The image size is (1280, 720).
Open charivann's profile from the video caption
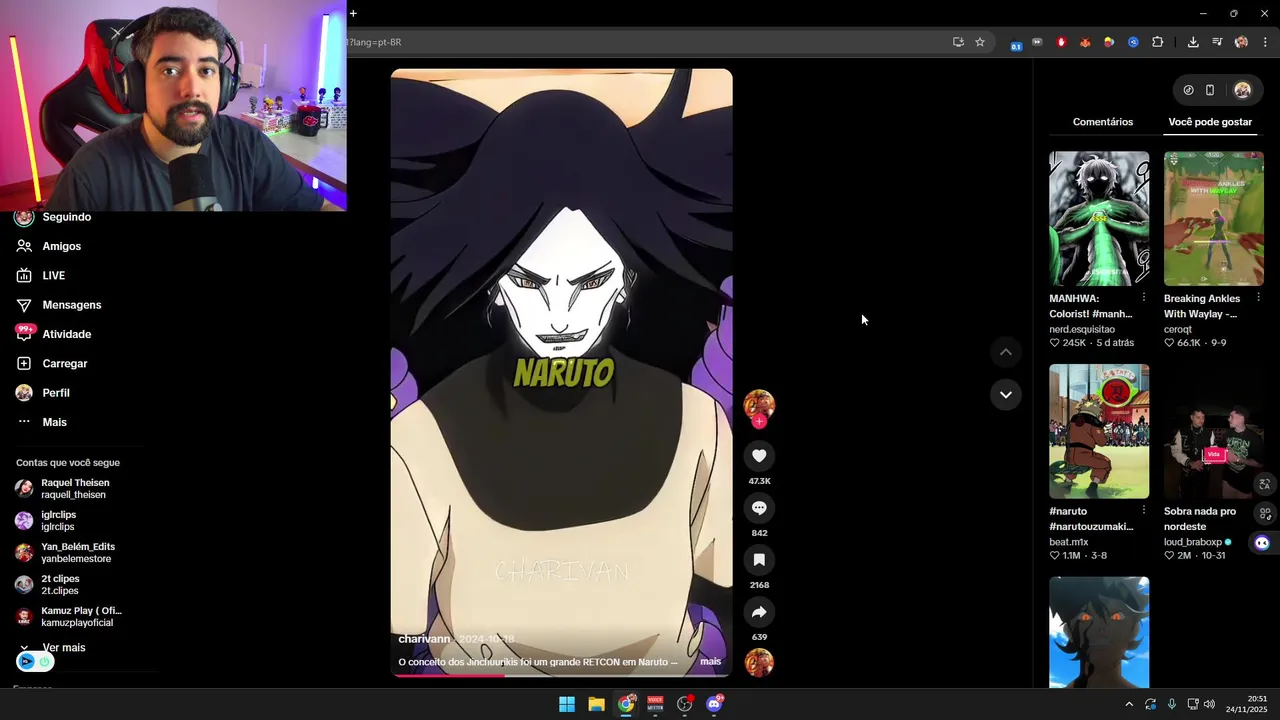(x=424, y=639)
